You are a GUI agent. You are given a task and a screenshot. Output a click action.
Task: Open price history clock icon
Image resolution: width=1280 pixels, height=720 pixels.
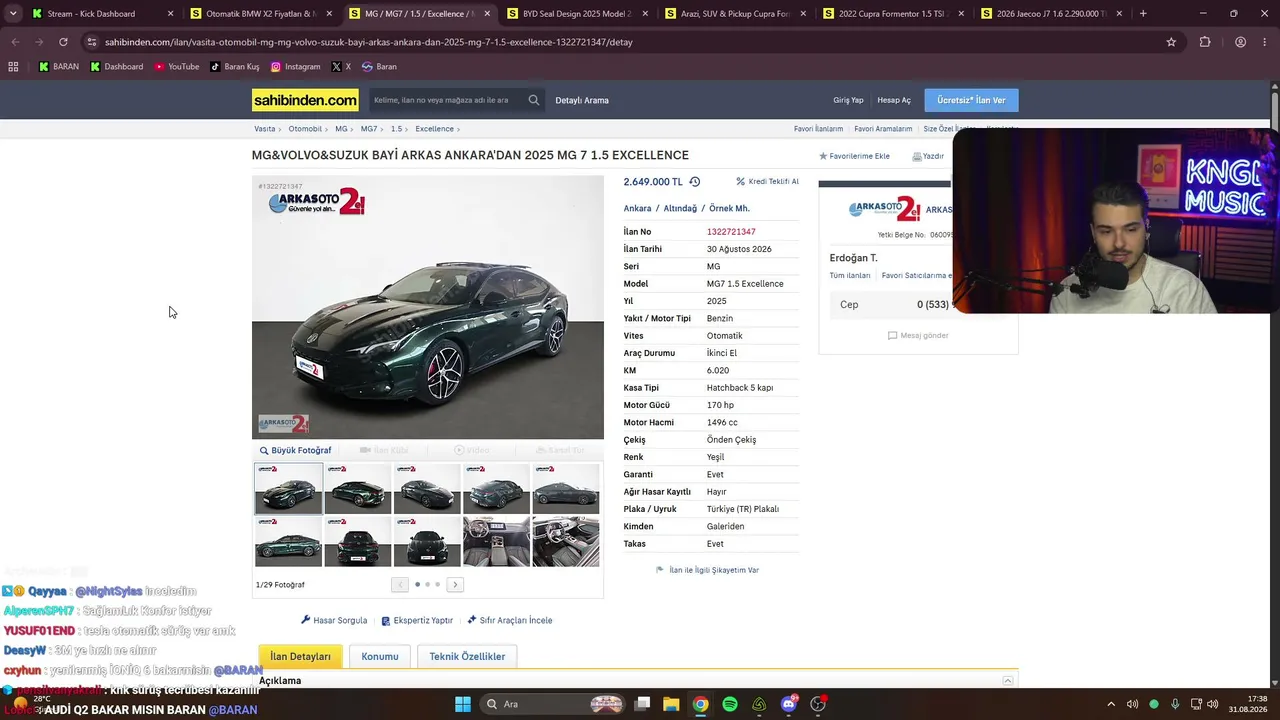(695, 182)
